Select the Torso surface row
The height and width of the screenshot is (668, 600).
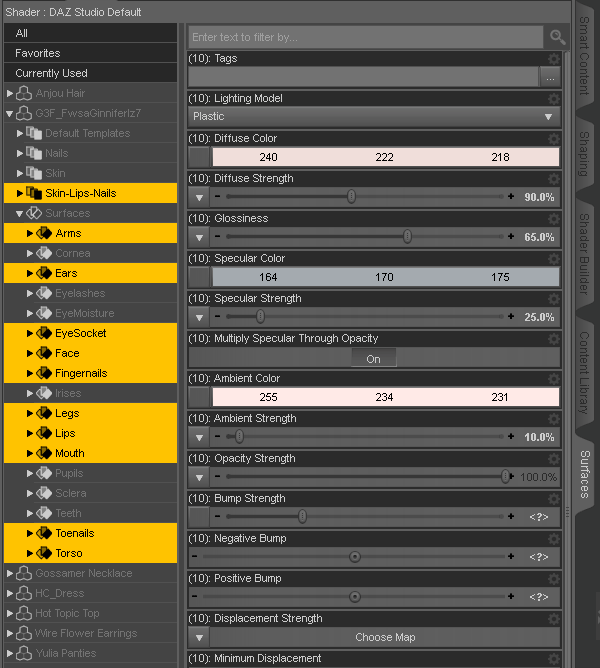click(x=90, y=553)
